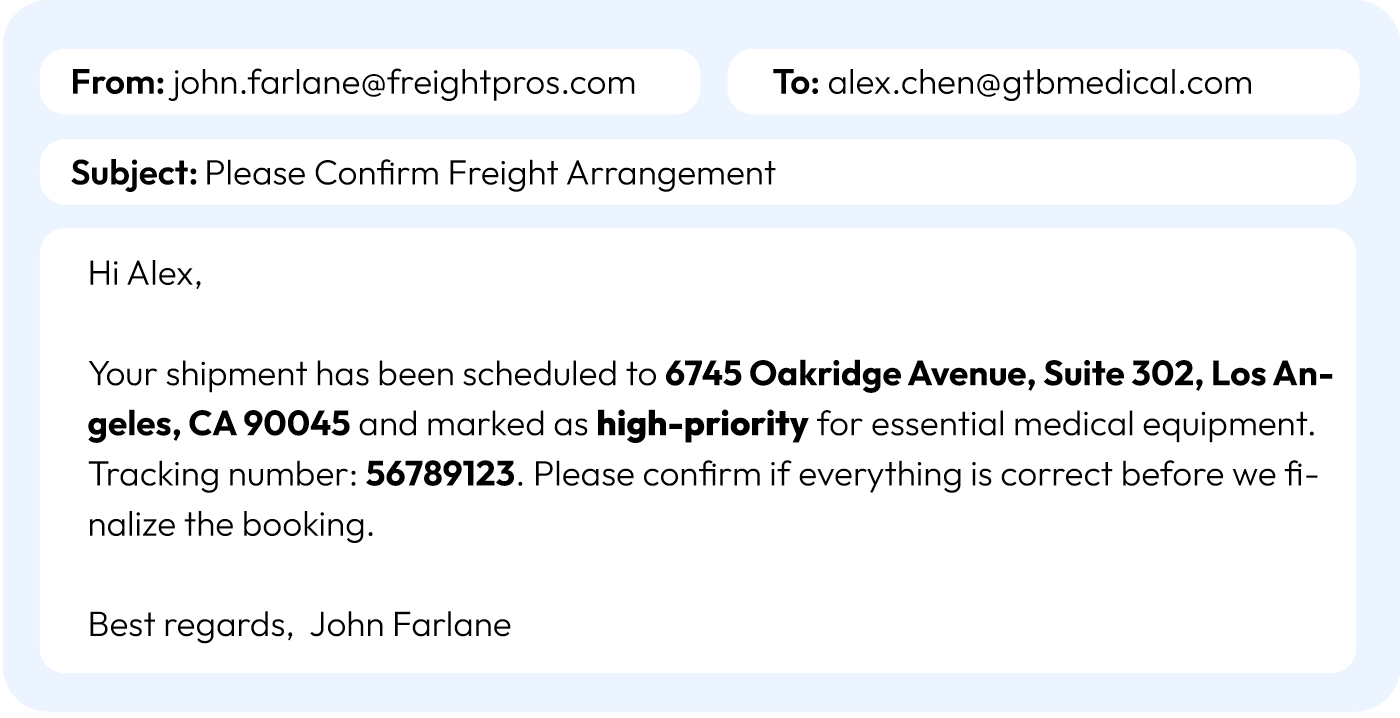
Task: Click the bold From label
Action: [117, 82]
